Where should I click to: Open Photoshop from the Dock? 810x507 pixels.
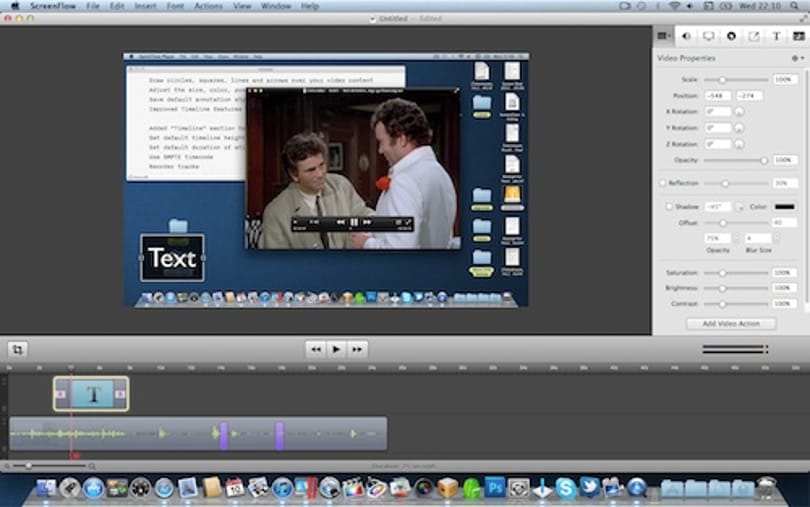point(495,487)
